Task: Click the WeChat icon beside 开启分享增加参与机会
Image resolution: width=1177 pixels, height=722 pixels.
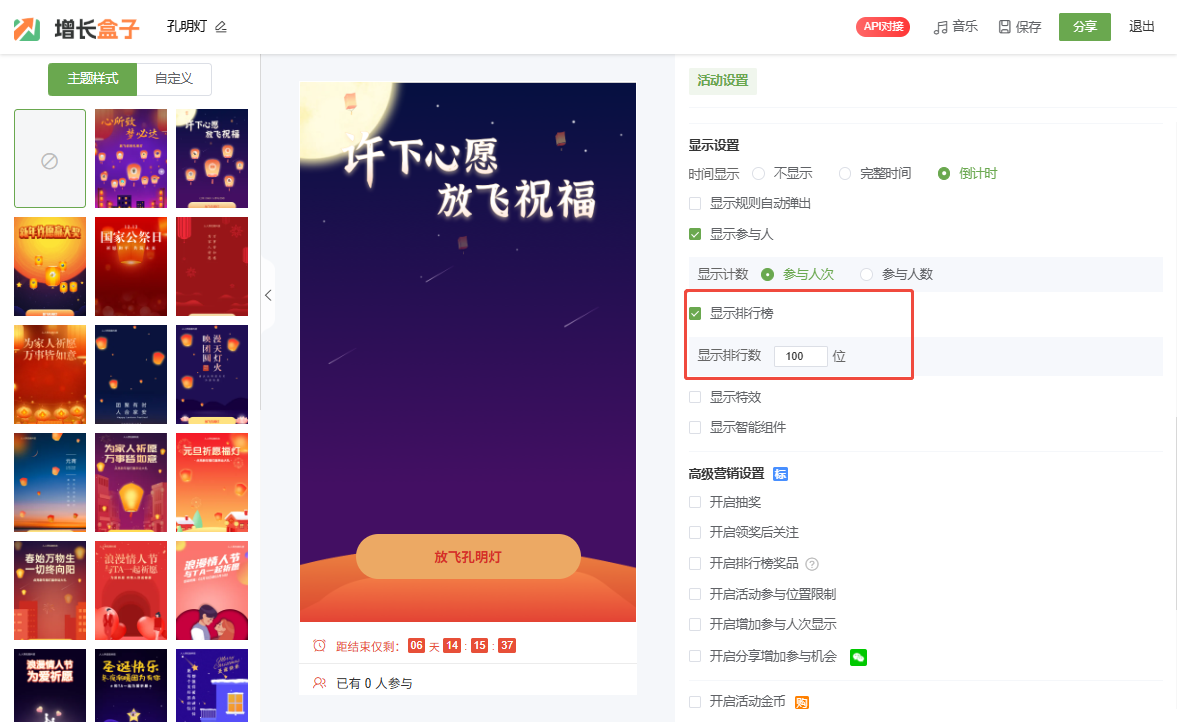Action: (x=858, y=657)
